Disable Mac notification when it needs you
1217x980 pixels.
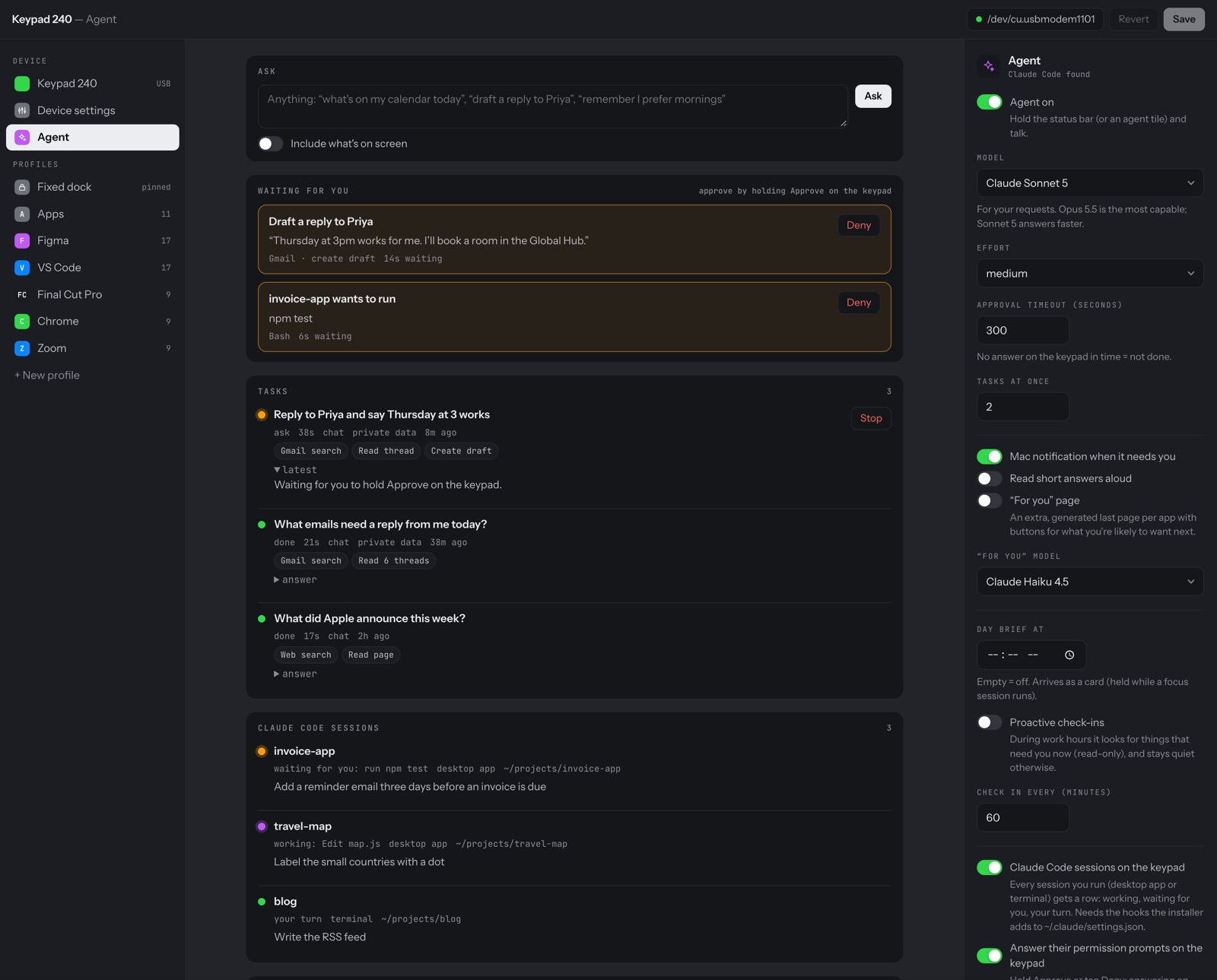(x=989, y=456)
